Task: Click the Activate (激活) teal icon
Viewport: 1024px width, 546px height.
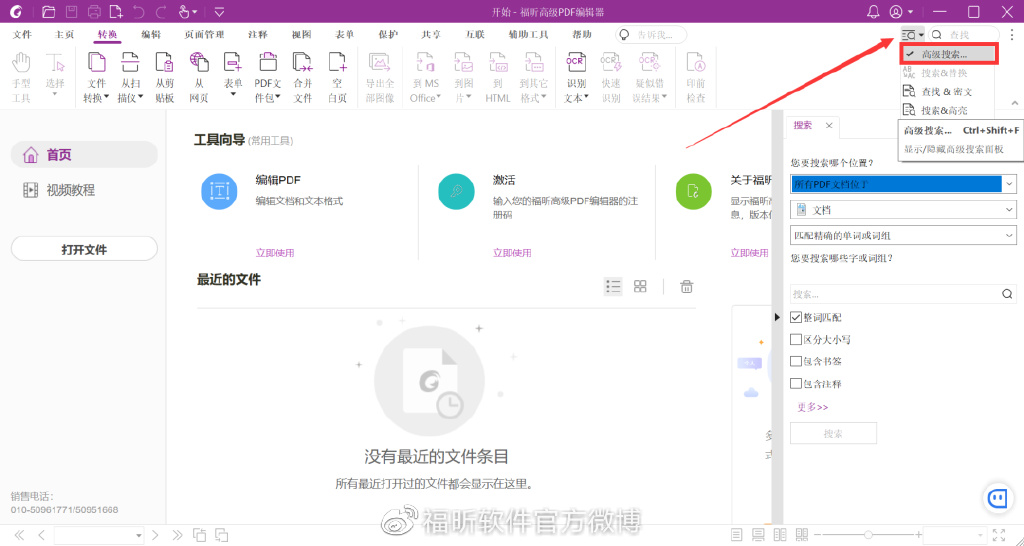Action: (456, 192)
